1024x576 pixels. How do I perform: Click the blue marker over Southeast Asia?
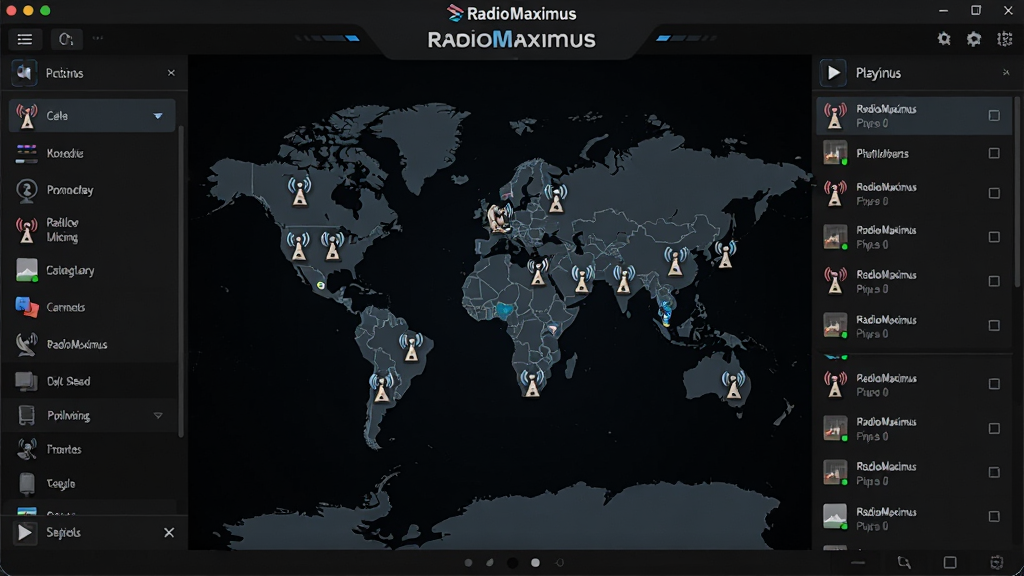(665, 313)
